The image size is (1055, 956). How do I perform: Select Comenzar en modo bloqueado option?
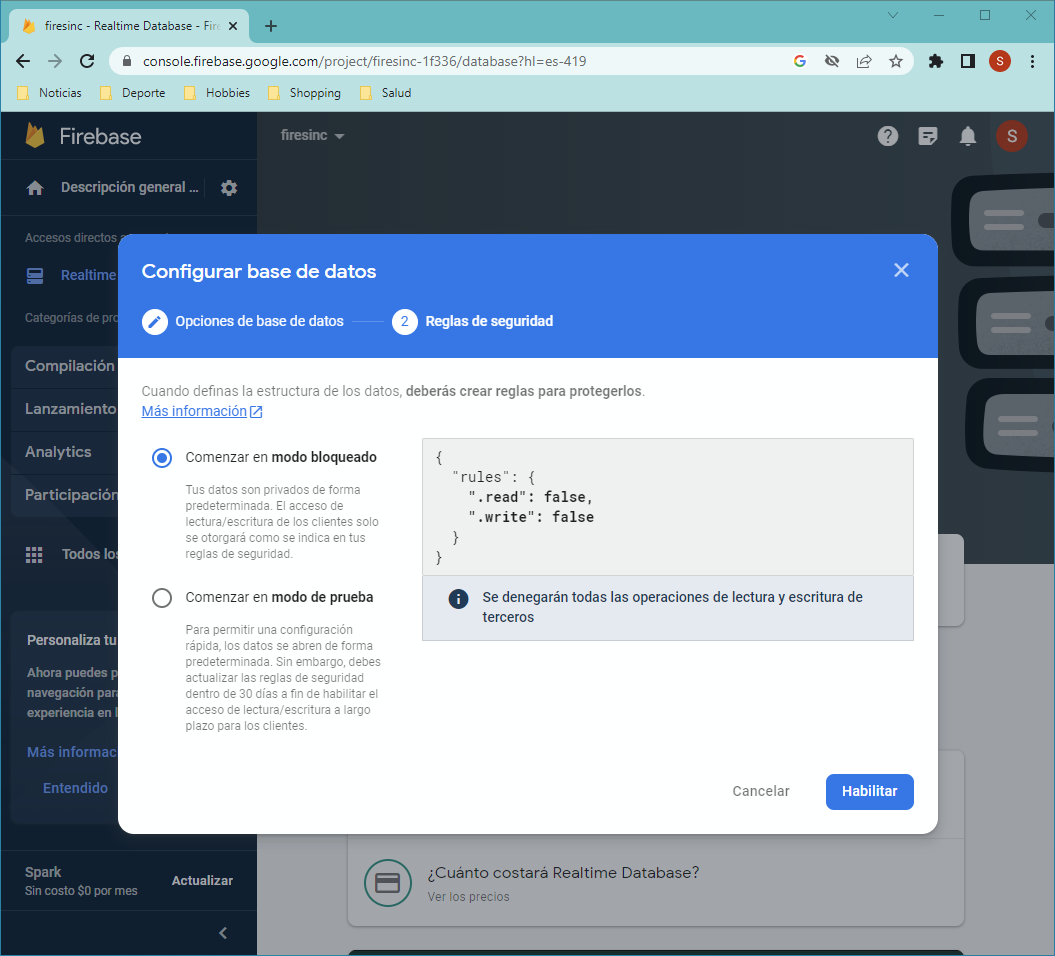pyautogui.click(x=162, y=458)
